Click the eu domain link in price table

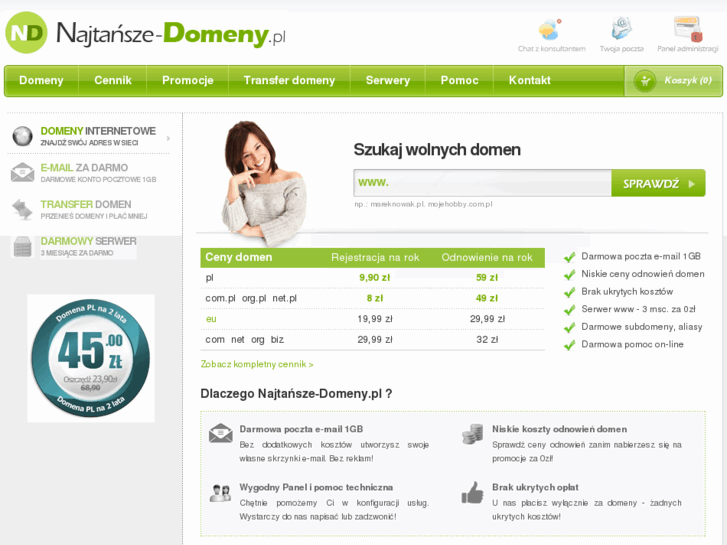211,319
